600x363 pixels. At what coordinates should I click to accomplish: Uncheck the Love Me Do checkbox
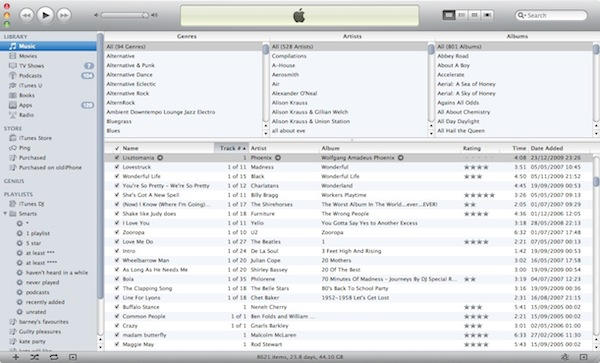117,242
